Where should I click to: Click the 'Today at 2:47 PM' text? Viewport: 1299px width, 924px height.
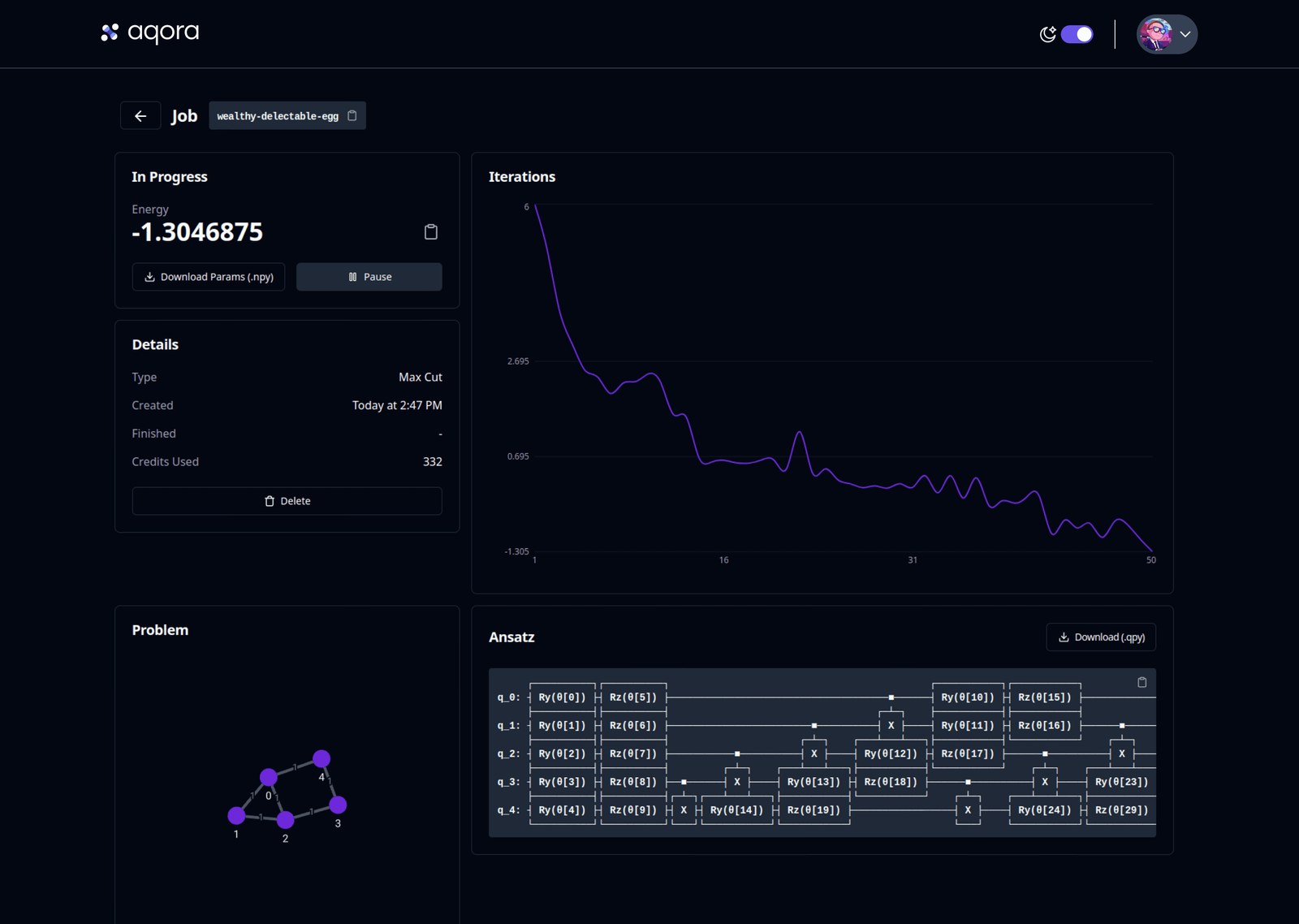pyautogui.click(x=397, y=405)
